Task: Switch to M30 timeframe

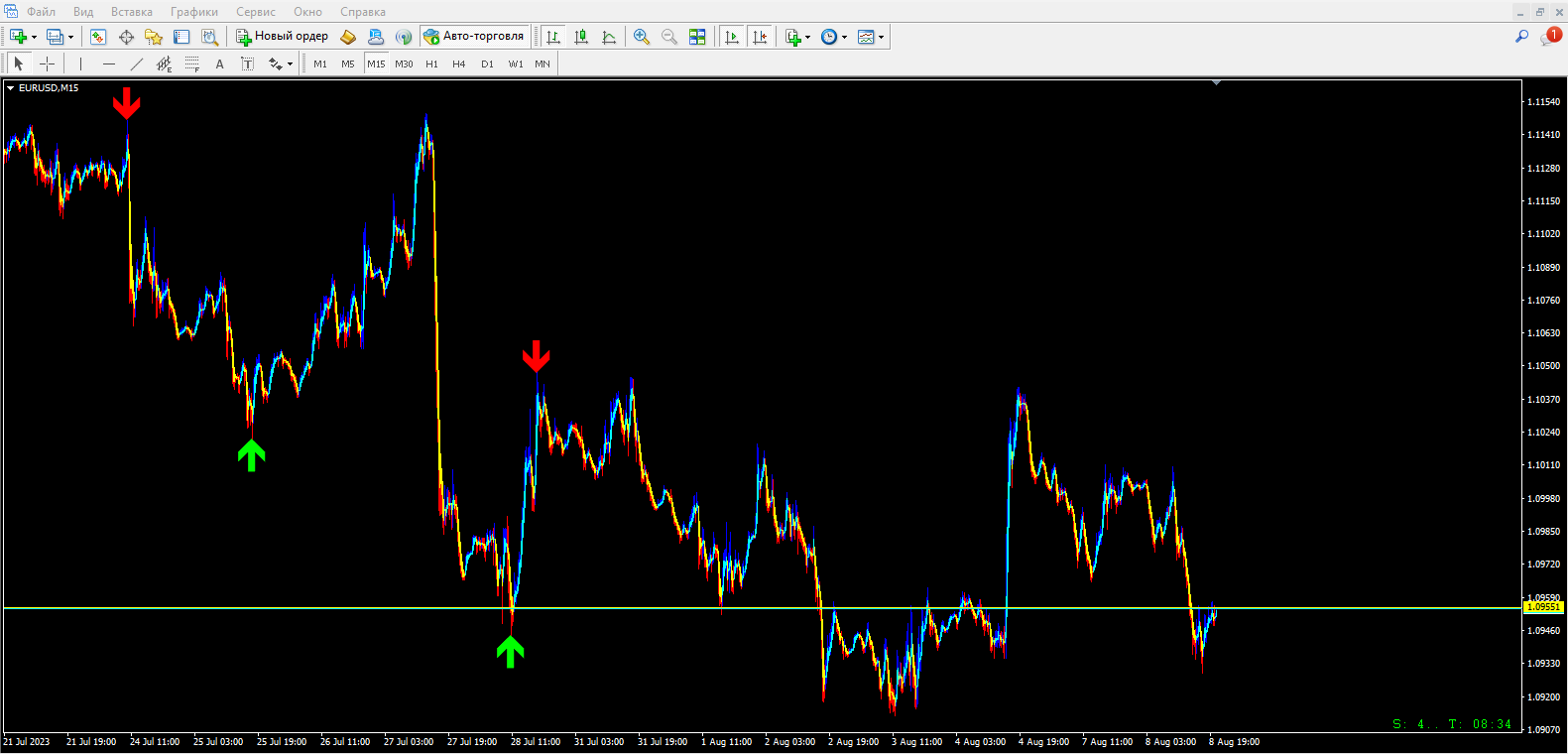Action: click(404, 63)
